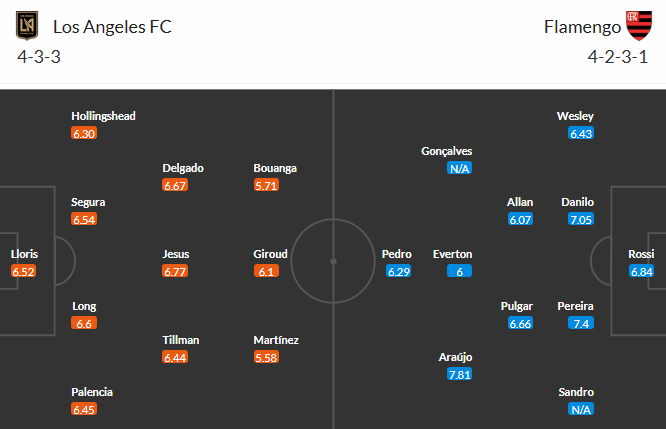
Task: Open Pereira's 7.4 rating badge
Action: point(580,323)
